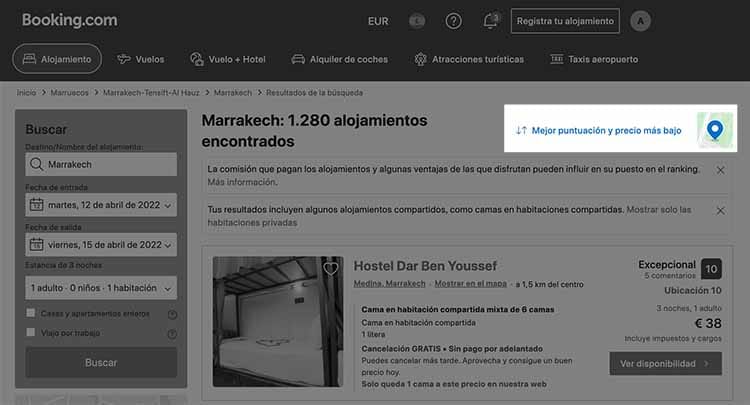Switch to the Vuelos tab
Image resolution: width=750 pixels, height=405 pixels.
139,59
